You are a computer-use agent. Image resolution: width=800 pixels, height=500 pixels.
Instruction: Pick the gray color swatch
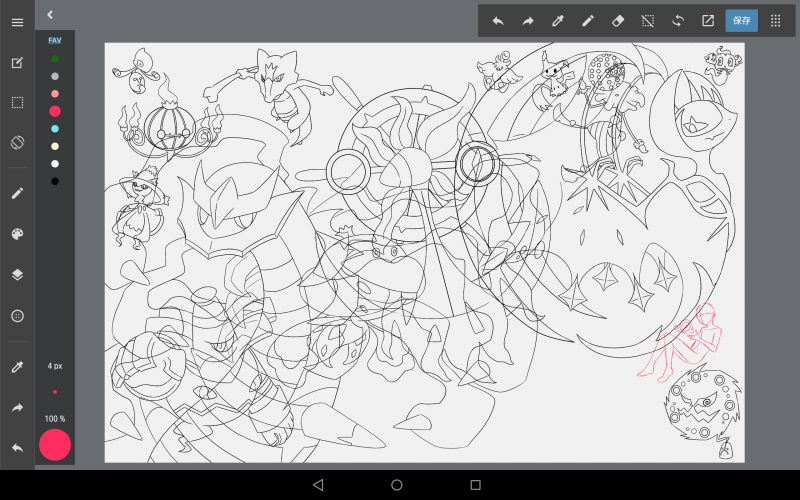(55, 77)
